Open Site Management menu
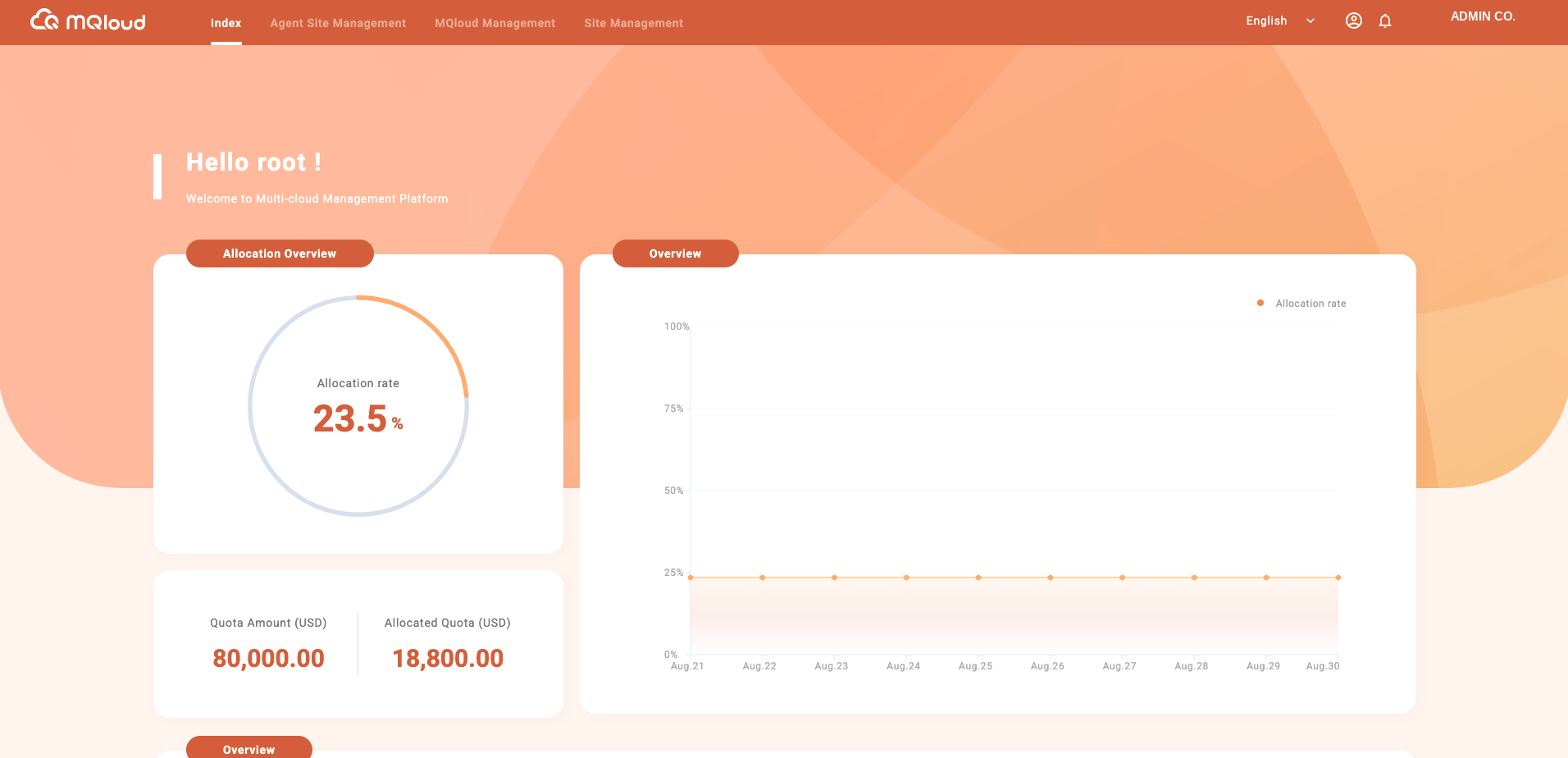Image resolution: width=1568 pixels, height=758 pixels. tap(633, 23)
